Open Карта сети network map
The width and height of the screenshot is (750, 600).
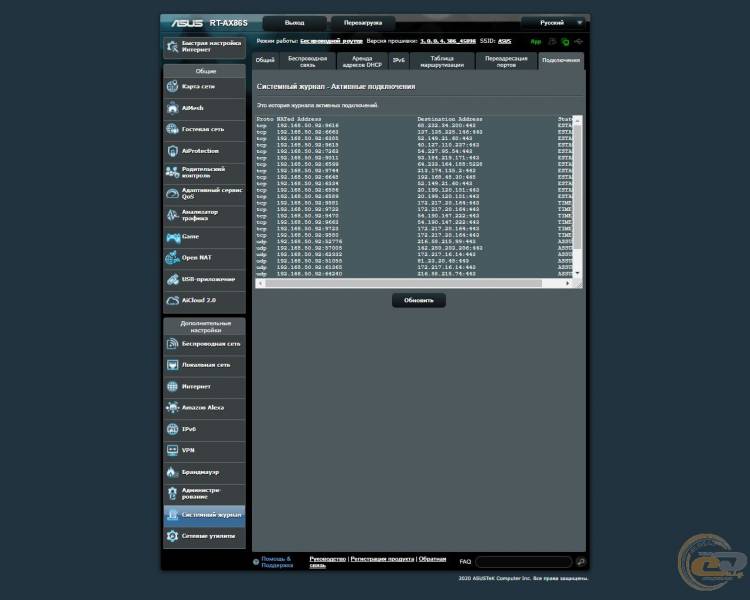tap(204, 87)
